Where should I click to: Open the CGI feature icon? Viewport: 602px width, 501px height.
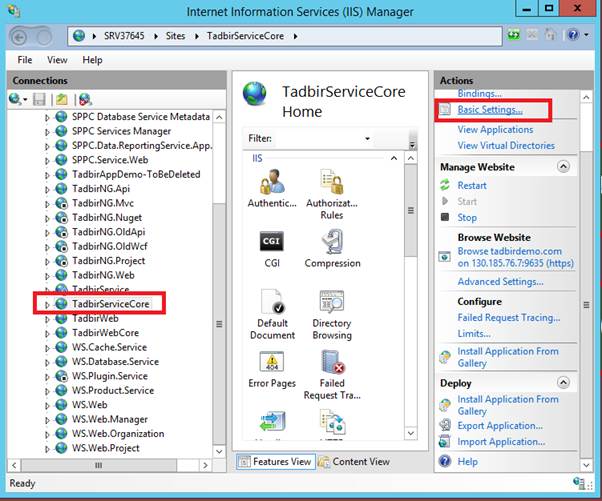[x=272, y=241]
